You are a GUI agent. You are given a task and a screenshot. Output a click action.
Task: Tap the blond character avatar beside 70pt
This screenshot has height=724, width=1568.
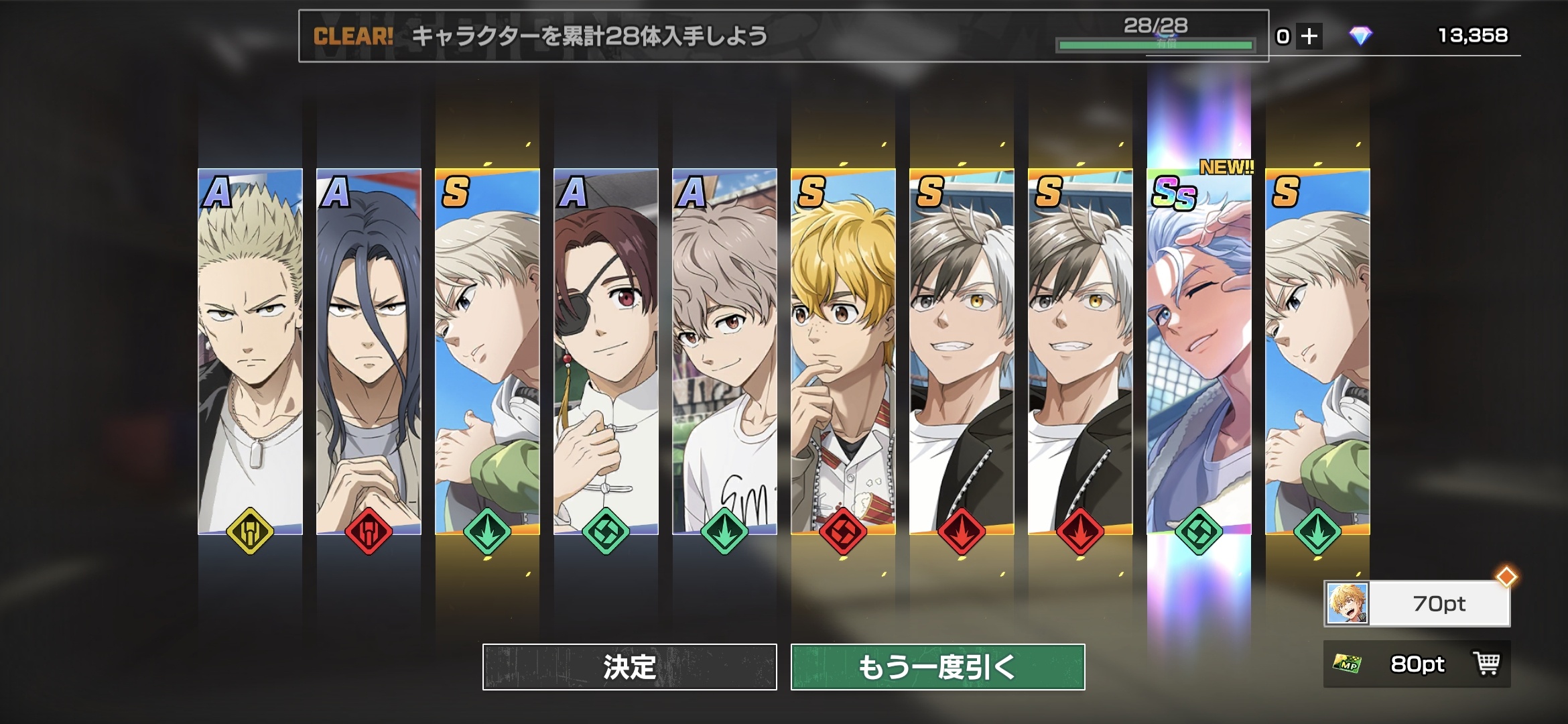click(1347, 603)
